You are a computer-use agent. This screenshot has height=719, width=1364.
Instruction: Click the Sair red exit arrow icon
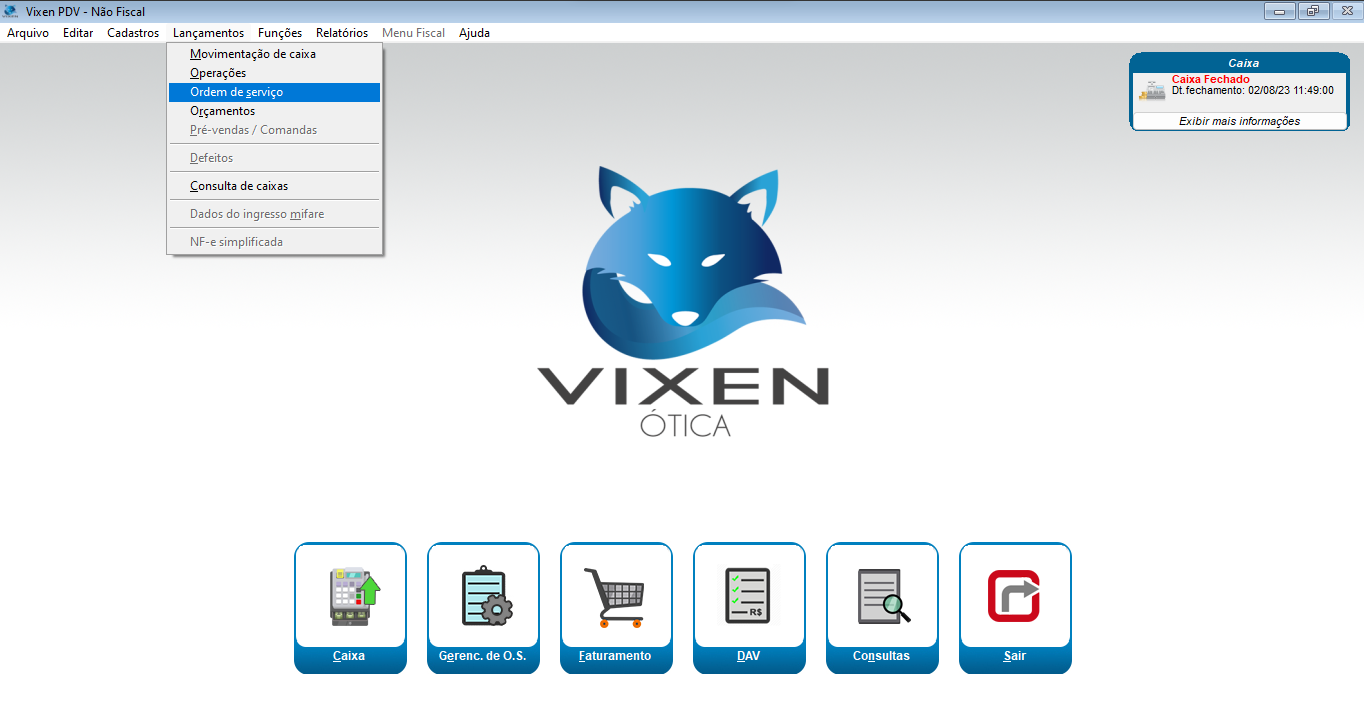point(1014,596)
